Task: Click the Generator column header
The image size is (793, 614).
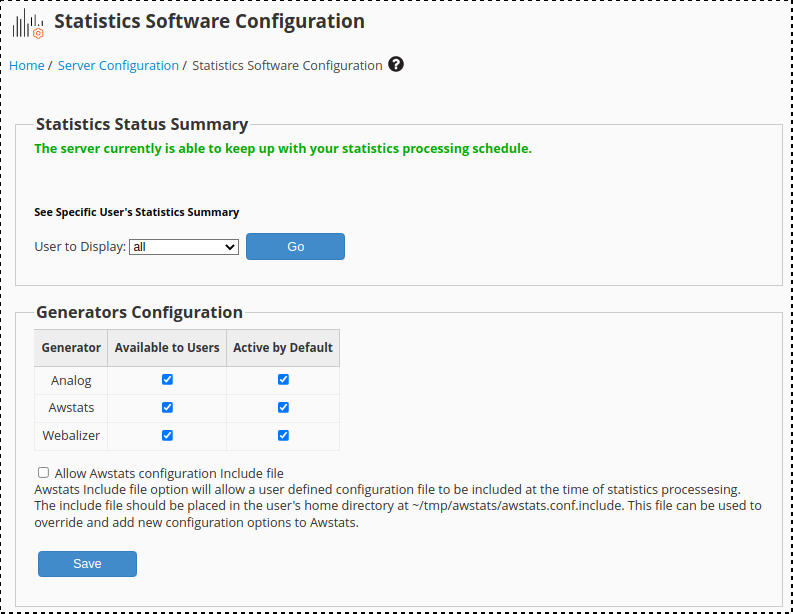Action: coord(71,348)
